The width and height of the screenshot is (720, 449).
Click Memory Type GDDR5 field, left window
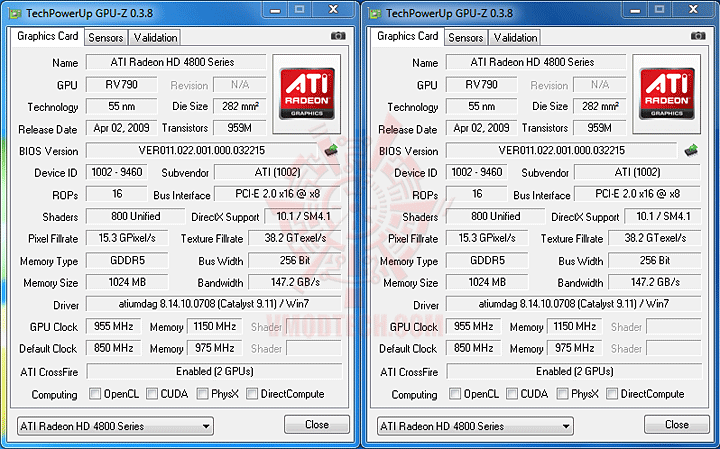[x=127, y=260]
